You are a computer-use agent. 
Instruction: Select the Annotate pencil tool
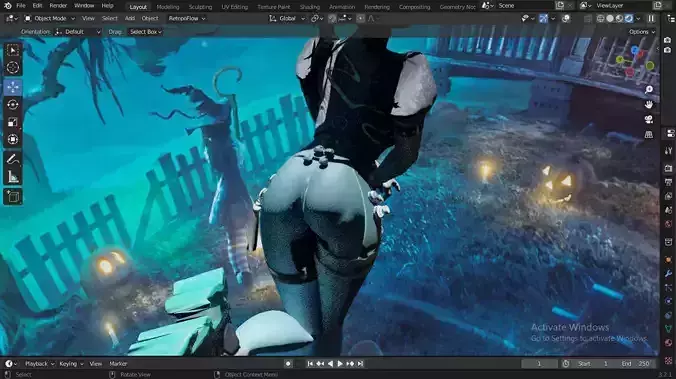coord(13,160)
